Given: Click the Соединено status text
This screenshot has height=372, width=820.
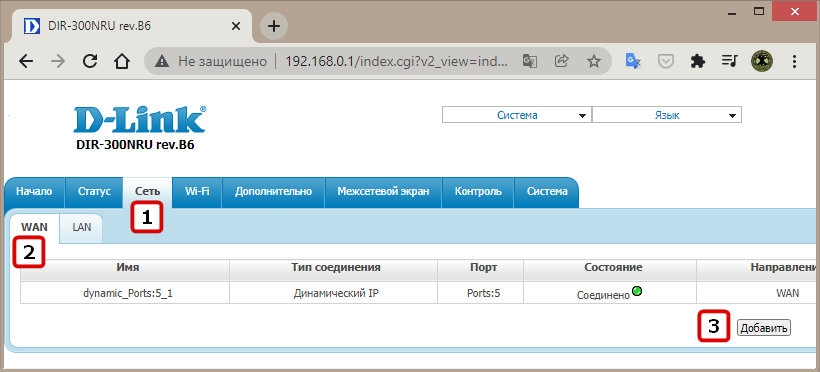Looking at the screenshot, I should point(603,295).
